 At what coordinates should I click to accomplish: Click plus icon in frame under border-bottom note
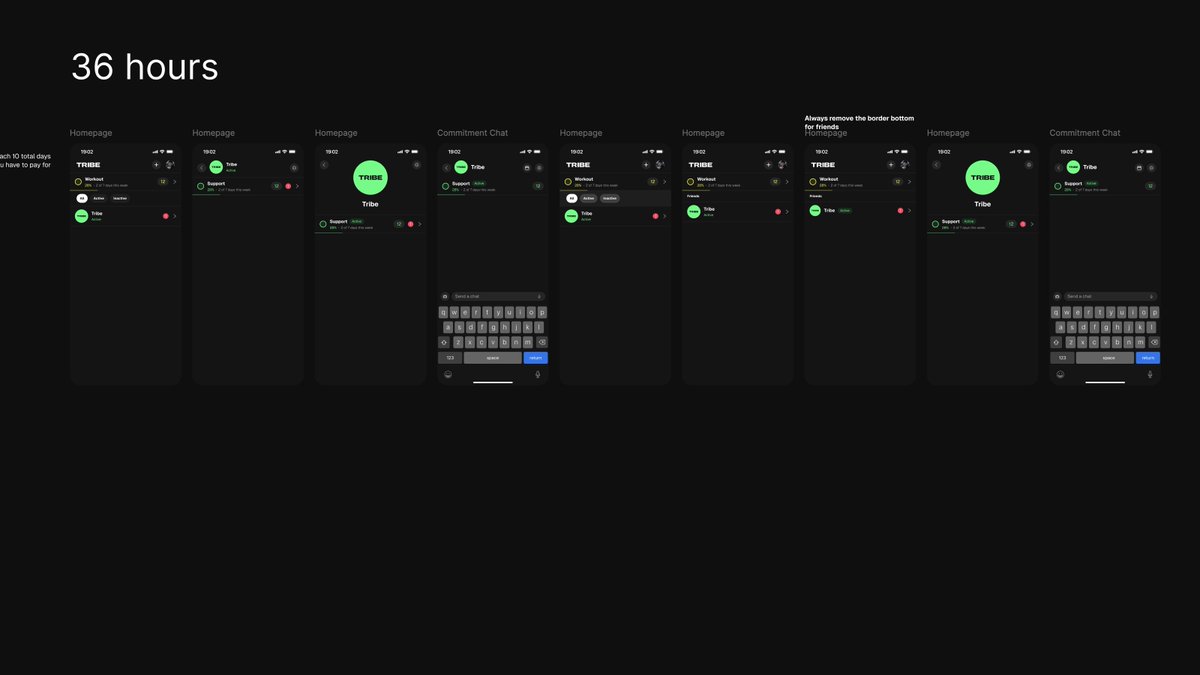pyautogui.click(x=891, y=165)
